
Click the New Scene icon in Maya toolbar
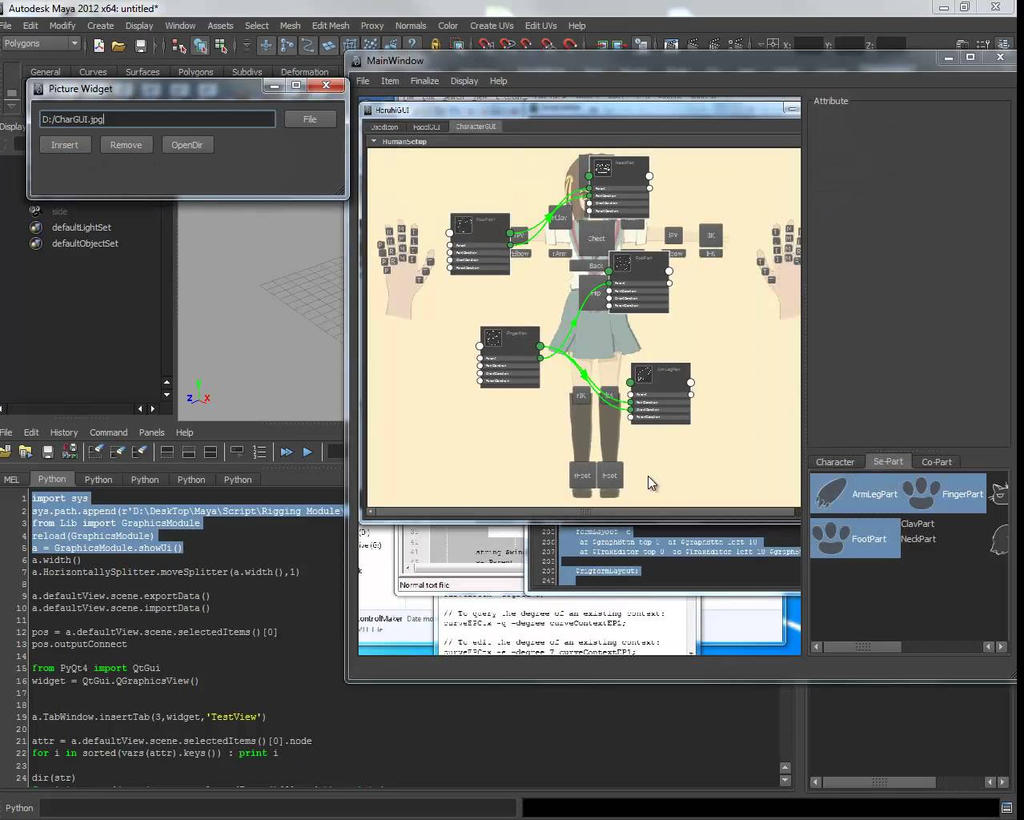pyautogui.click(x=99, y=45)
